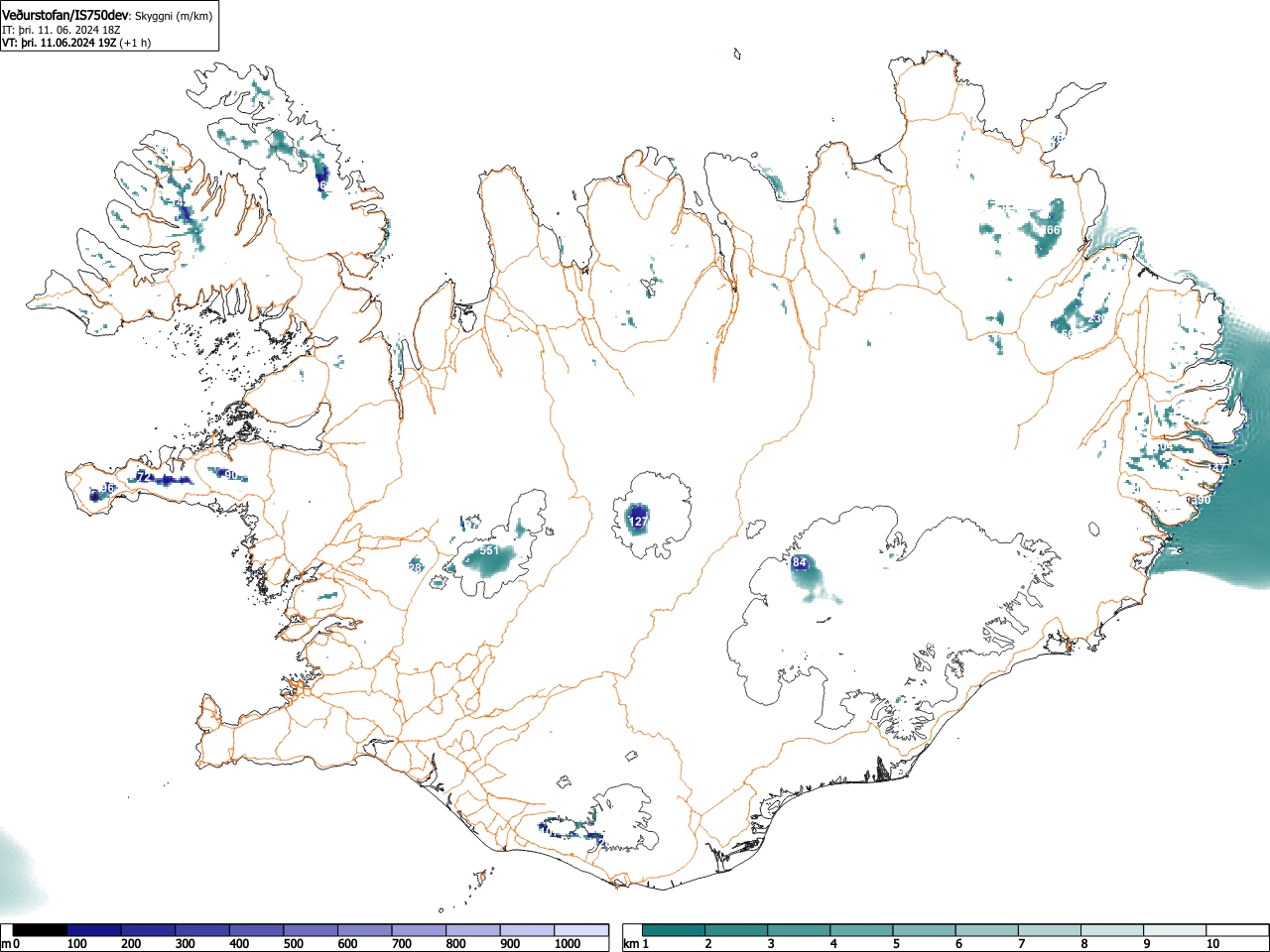Click the '166' value in the northeast
This screenshot has height=952, width=1270.
pos(1051,230)
